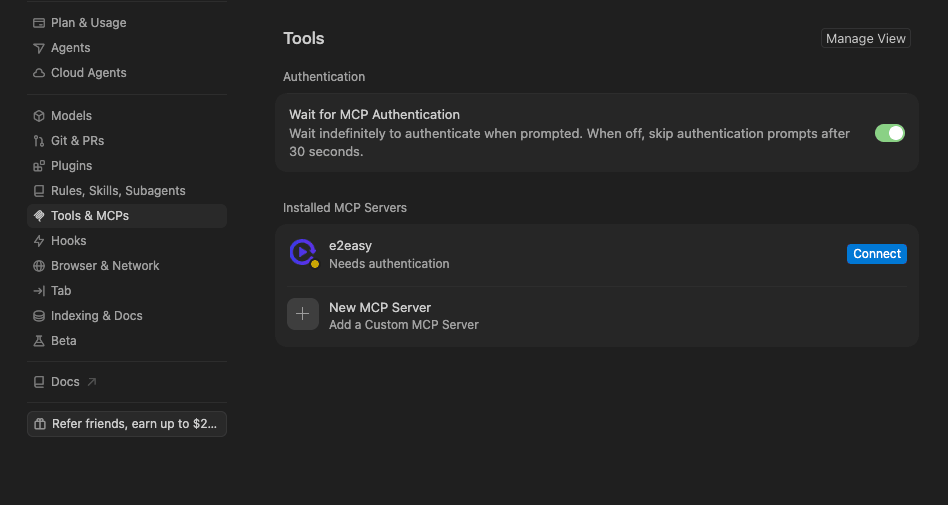Open the Tab settings section
The width and height of the screenshot is (948, 505).
click(127, 291)
